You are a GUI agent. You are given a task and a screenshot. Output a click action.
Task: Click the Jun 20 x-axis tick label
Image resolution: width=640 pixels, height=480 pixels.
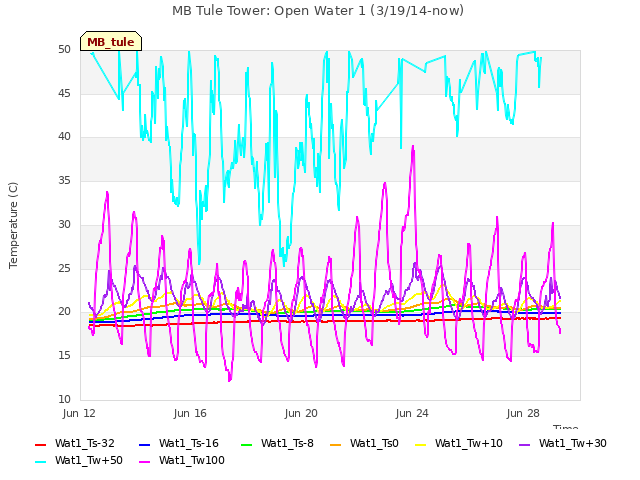click(x=301, y=413)
